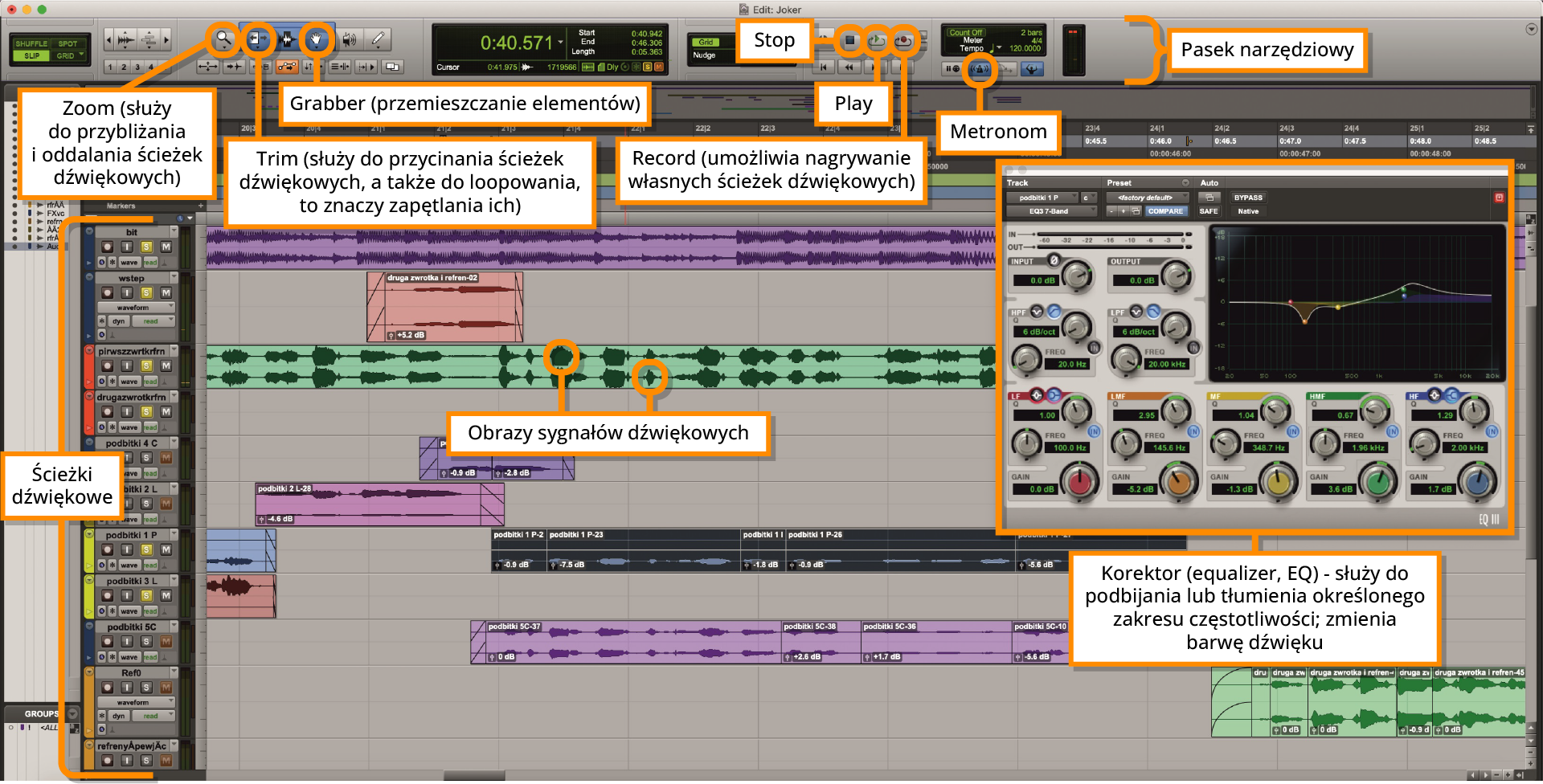Invert input phase in EQ plugin
This screenshot has width=1543, height=784.
pos(1054,260)
